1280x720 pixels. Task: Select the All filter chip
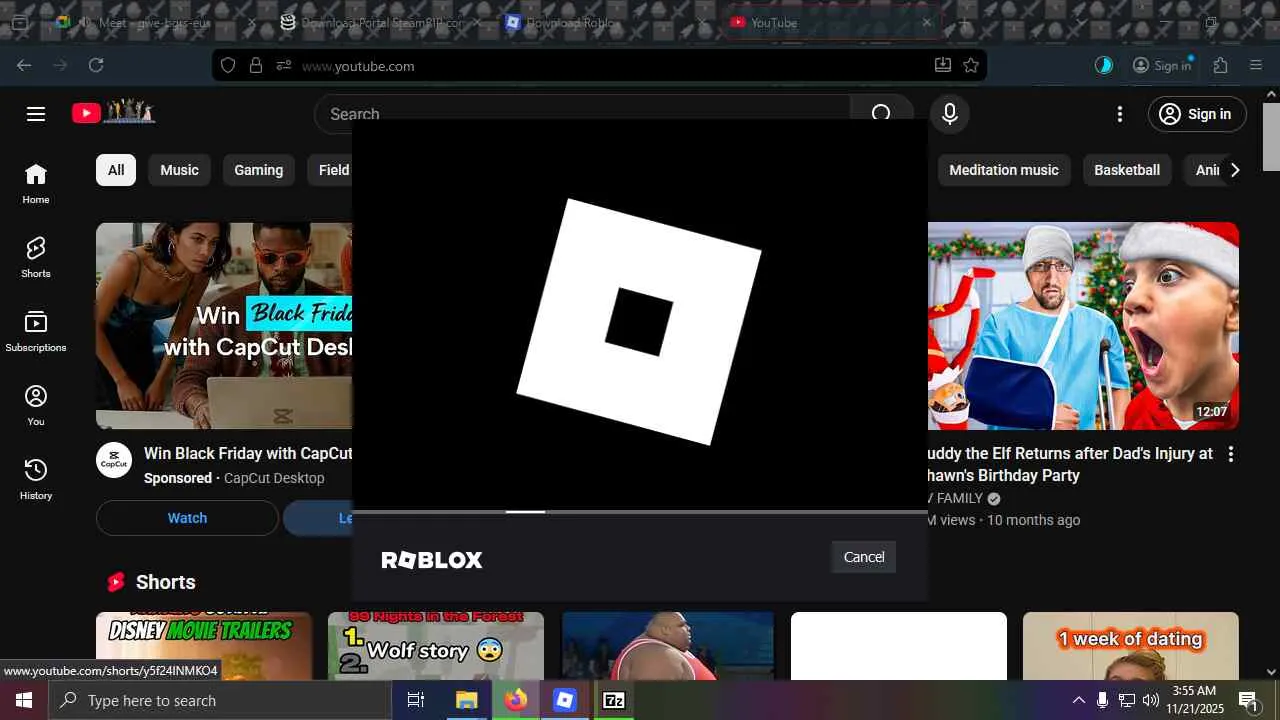click(116, 170)
